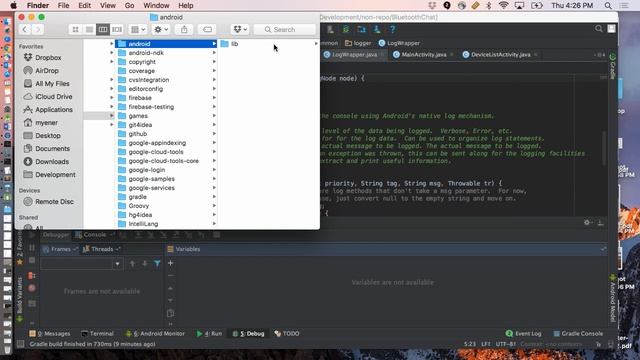The height and width of the screenshot is (360, 640).
Task: Open the Gradle Console
Action: pyautogui.click(x=578, y=333)
